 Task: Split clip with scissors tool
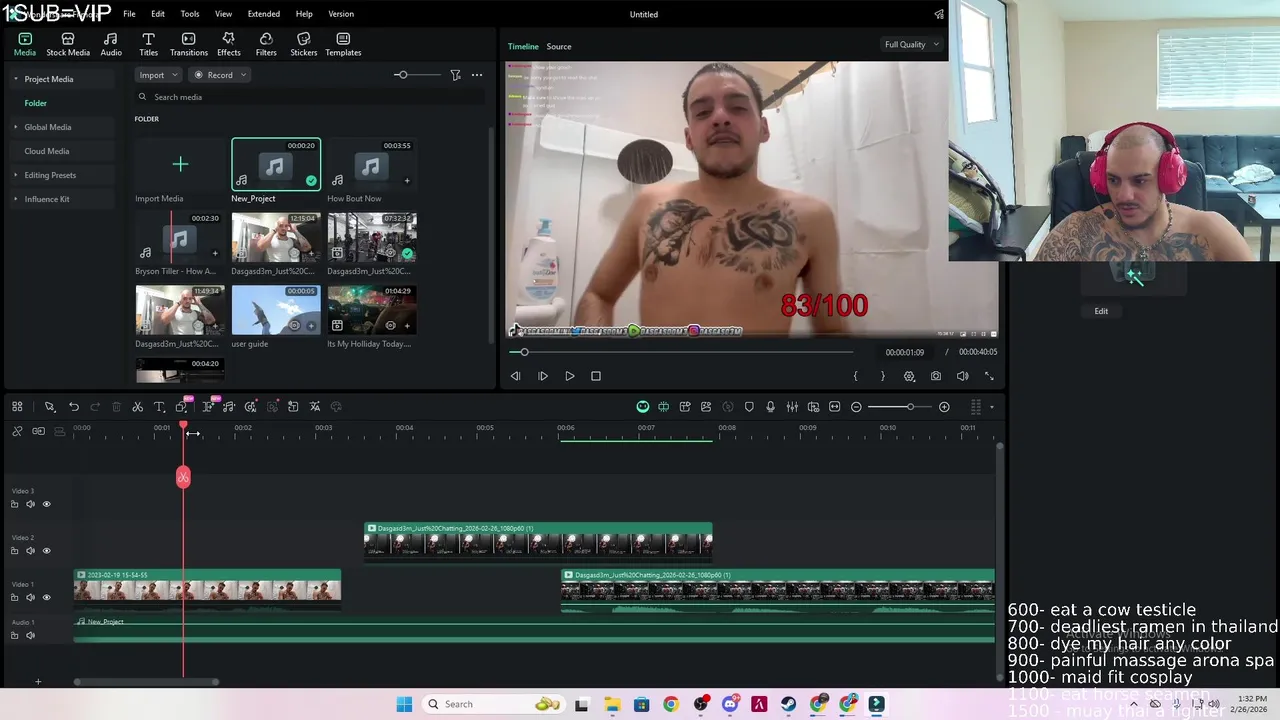[x=137, y=407]
